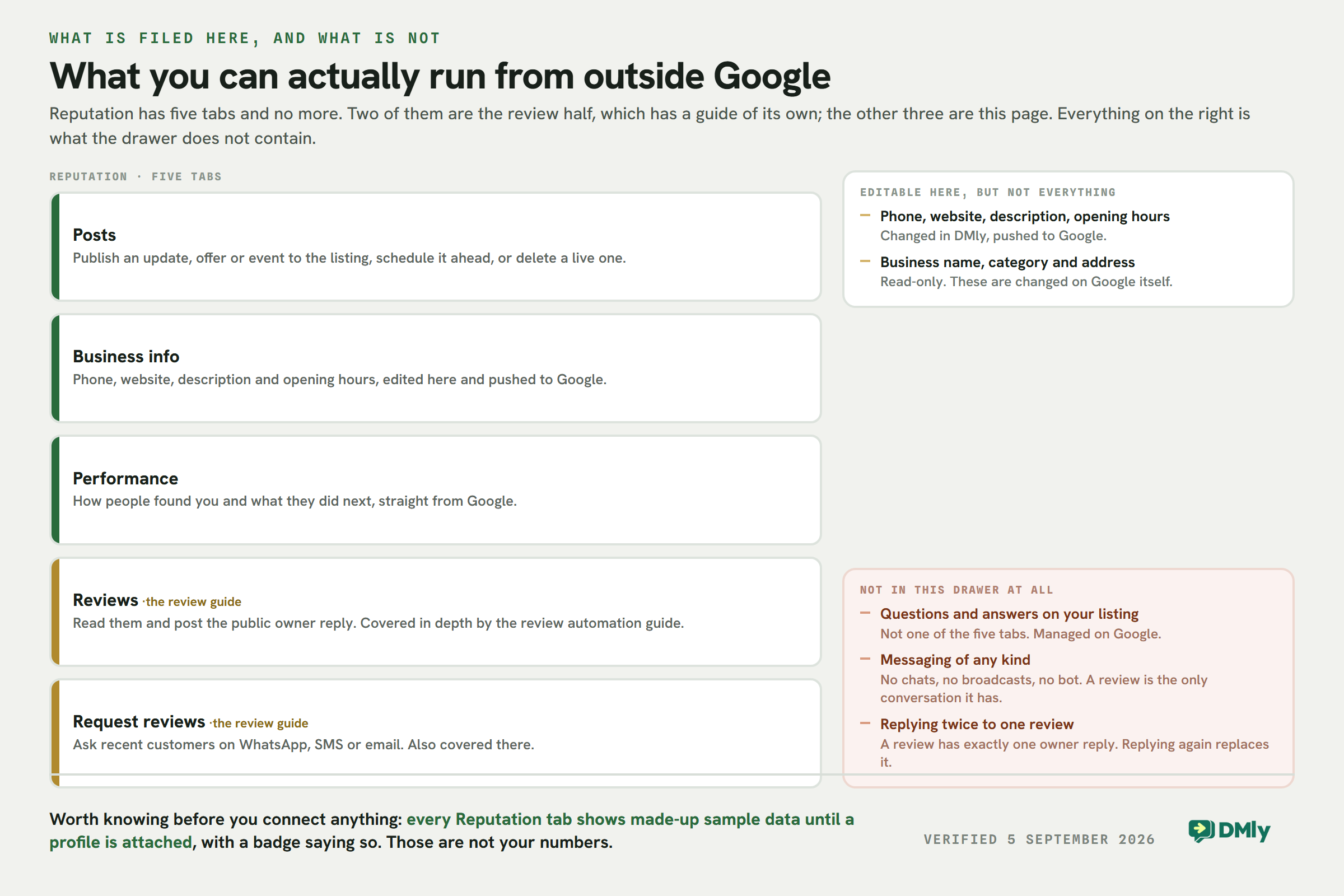Viewport: 1344px width, 896px height.
Task: Click the "REPUTATION · FIVE TABS" section label
Action: [x=136, y=176]
